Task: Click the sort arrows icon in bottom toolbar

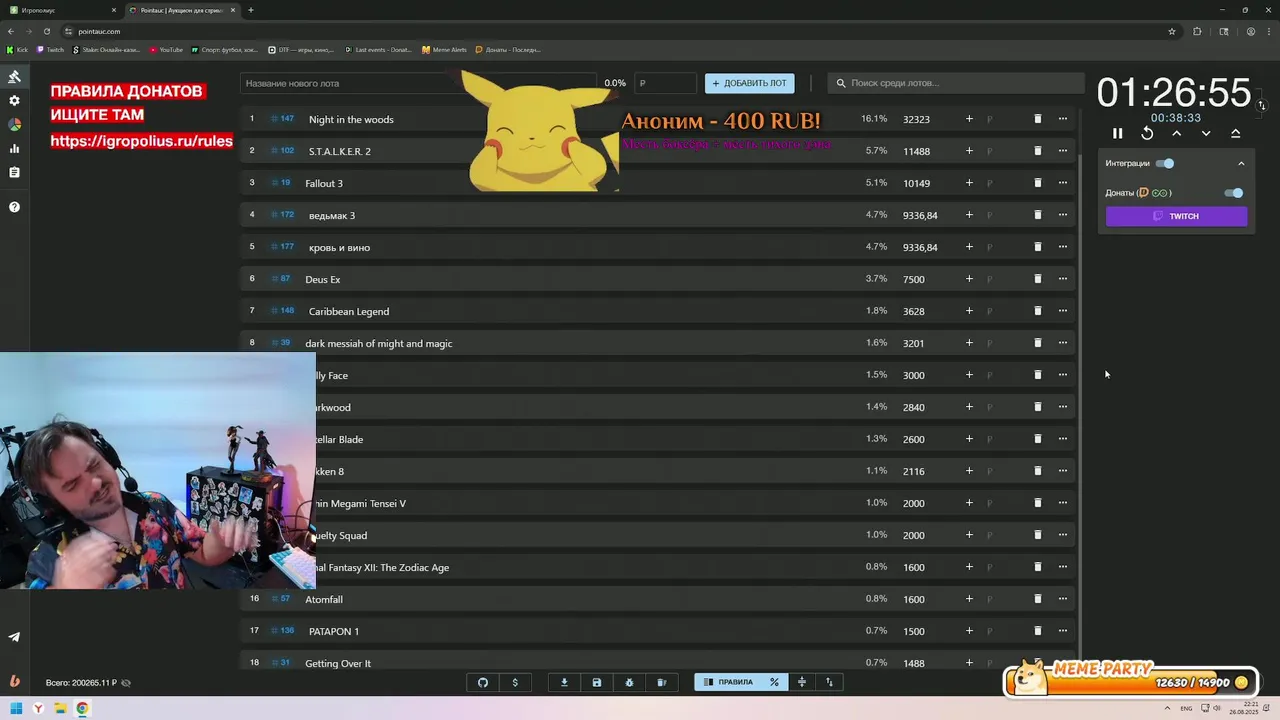Action: [829, 682]
